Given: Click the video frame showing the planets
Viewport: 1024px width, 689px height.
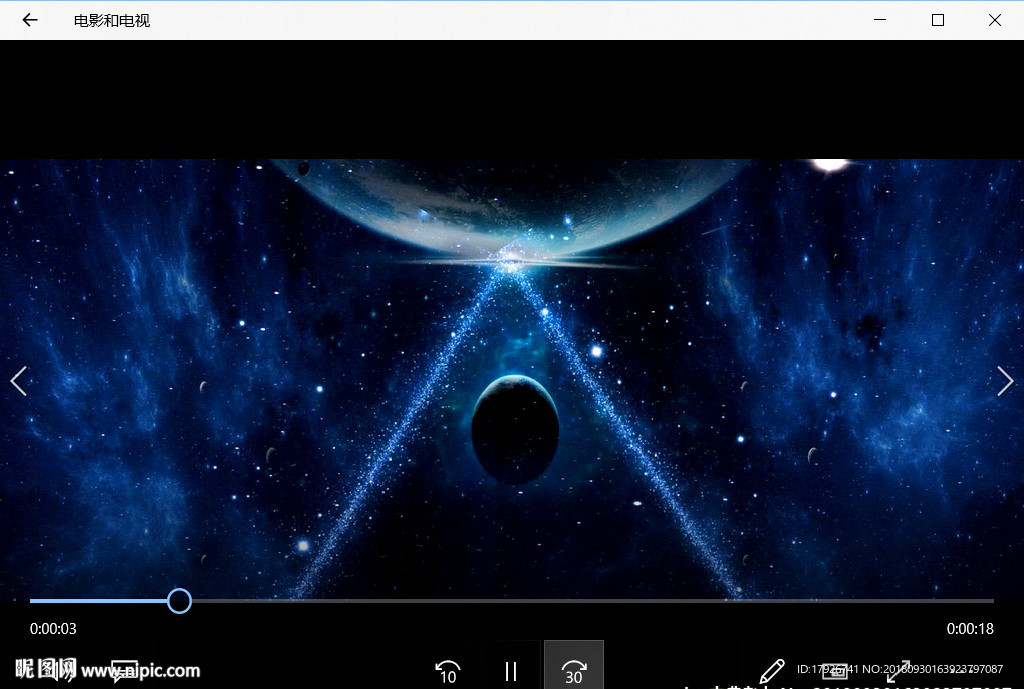Looking at the screenshot, I should coord(512,379).
